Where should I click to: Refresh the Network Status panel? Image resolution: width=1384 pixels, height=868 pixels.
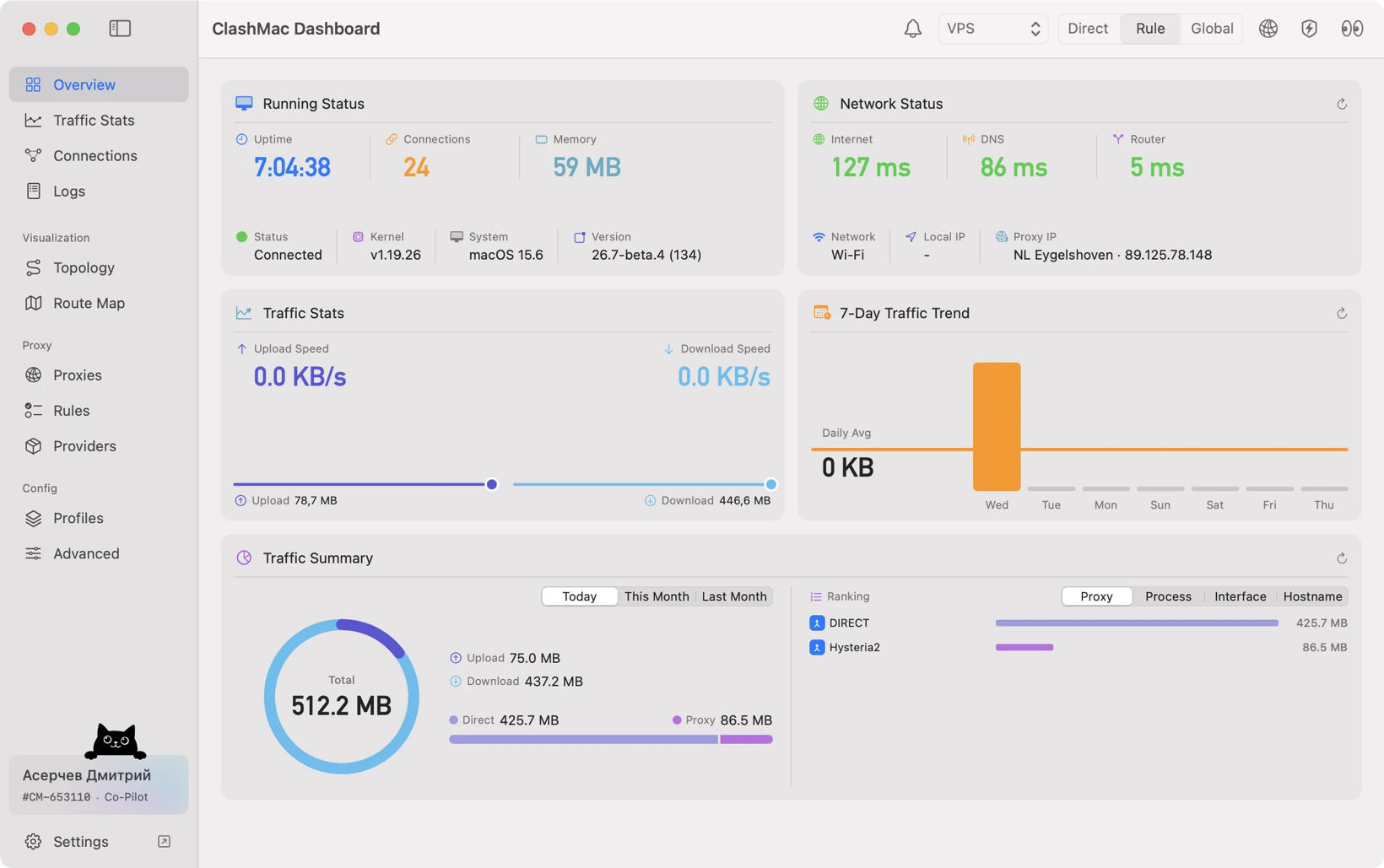pyautogui.click(x=1341, y=104)
